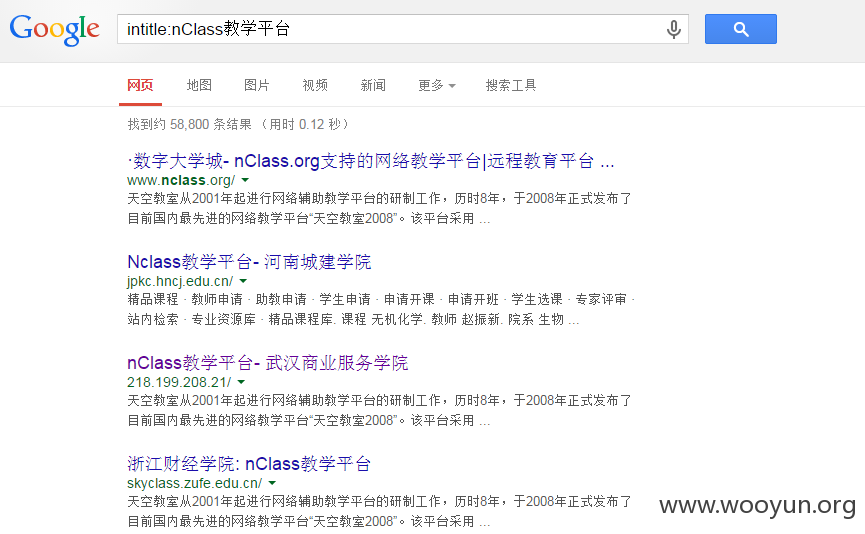Open the 视频 tab
The width and height of the screenshot is (865, 534).
tap(315, 86)
